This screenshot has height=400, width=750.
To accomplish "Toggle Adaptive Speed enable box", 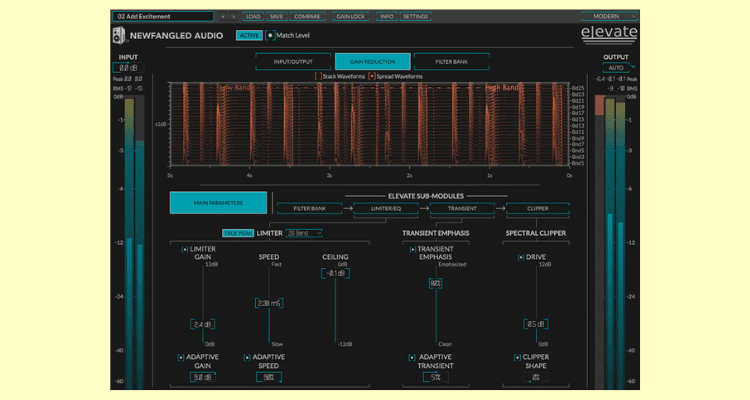I will click(247, 357).
